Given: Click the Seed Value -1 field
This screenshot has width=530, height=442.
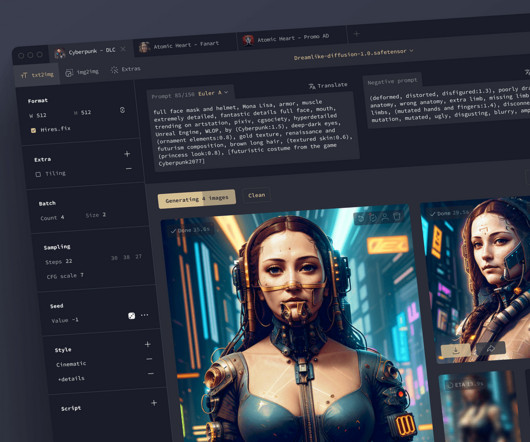Looking at the screenshot, I should tap(65, 320).
